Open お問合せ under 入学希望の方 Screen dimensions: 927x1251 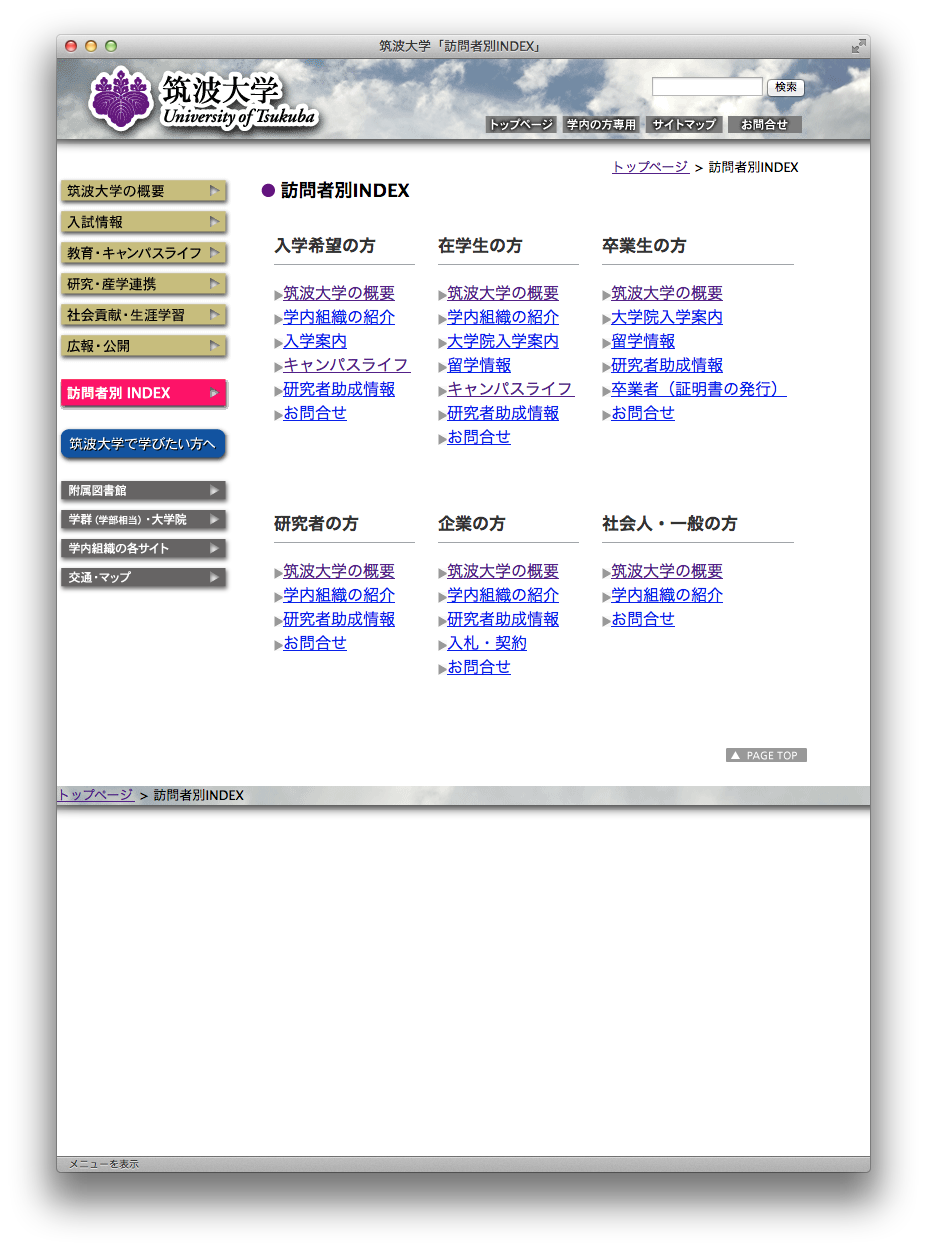pyautogui.click(x=315, y=413)
